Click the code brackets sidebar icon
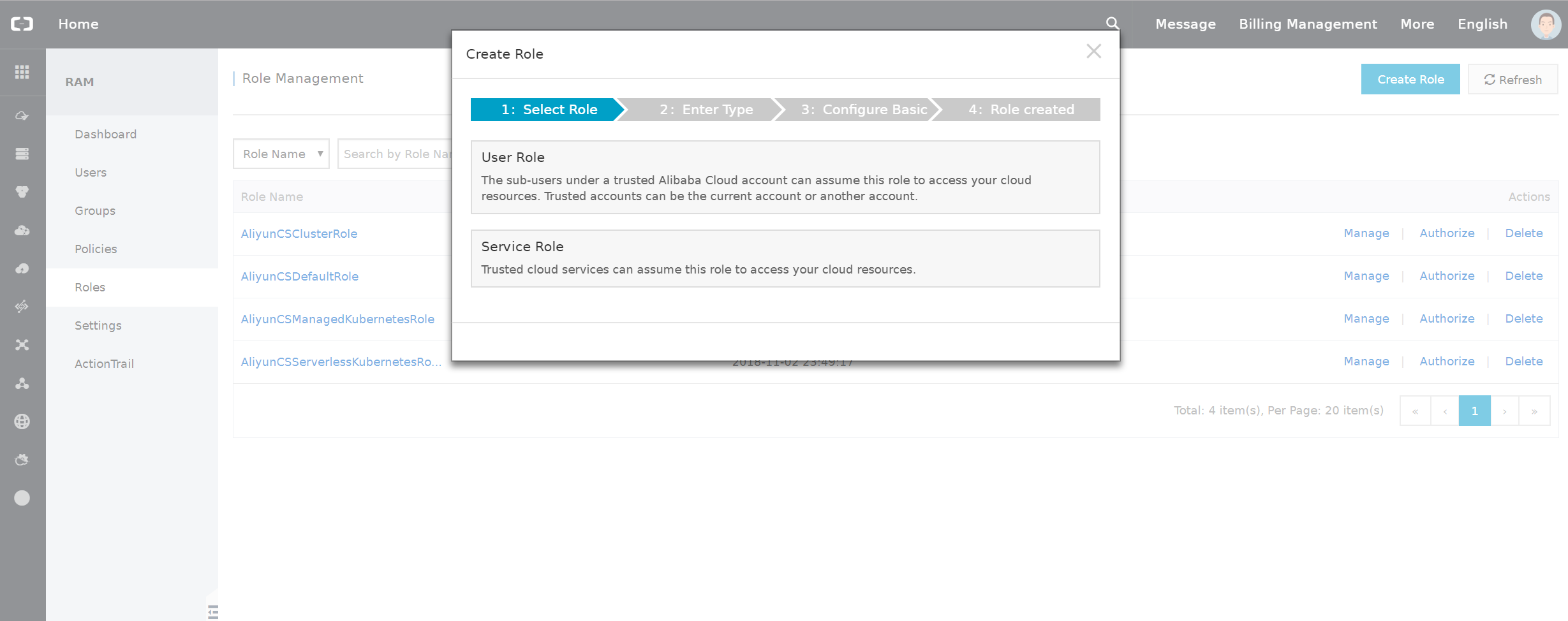This screenshot has width=1568, height=621. pos(22,307)
